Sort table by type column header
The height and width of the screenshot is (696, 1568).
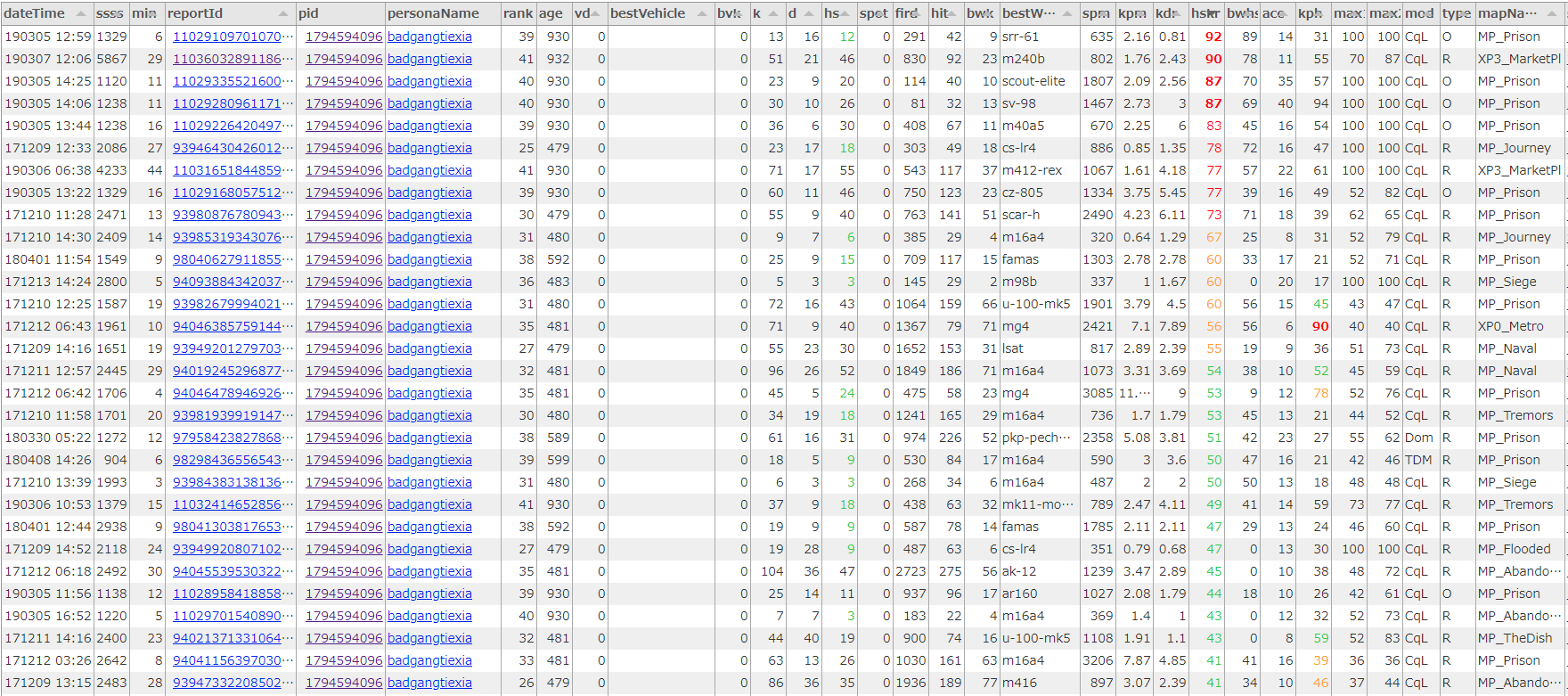(x=1458, y=13)
